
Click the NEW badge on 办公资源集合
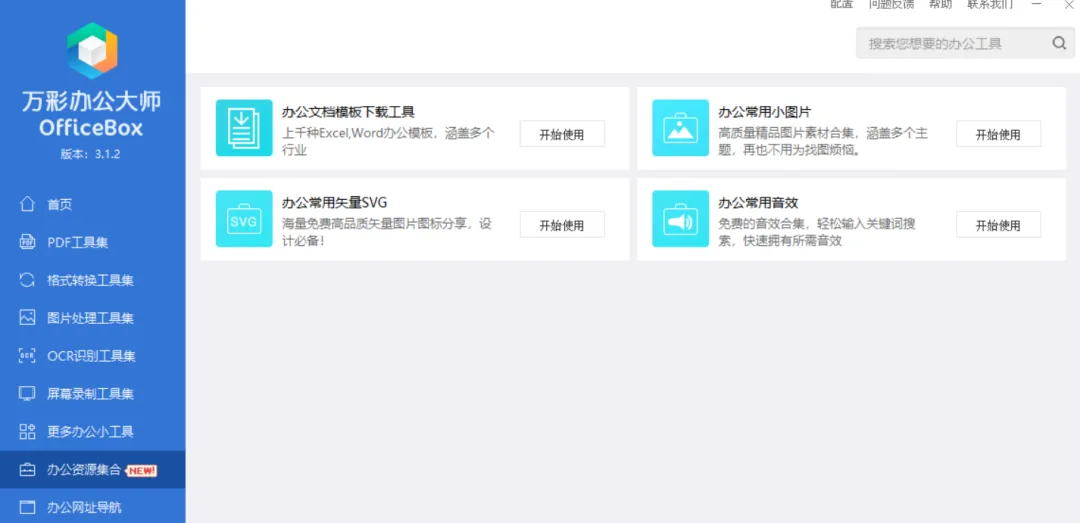pyautogui.click(x=143, y=471)
